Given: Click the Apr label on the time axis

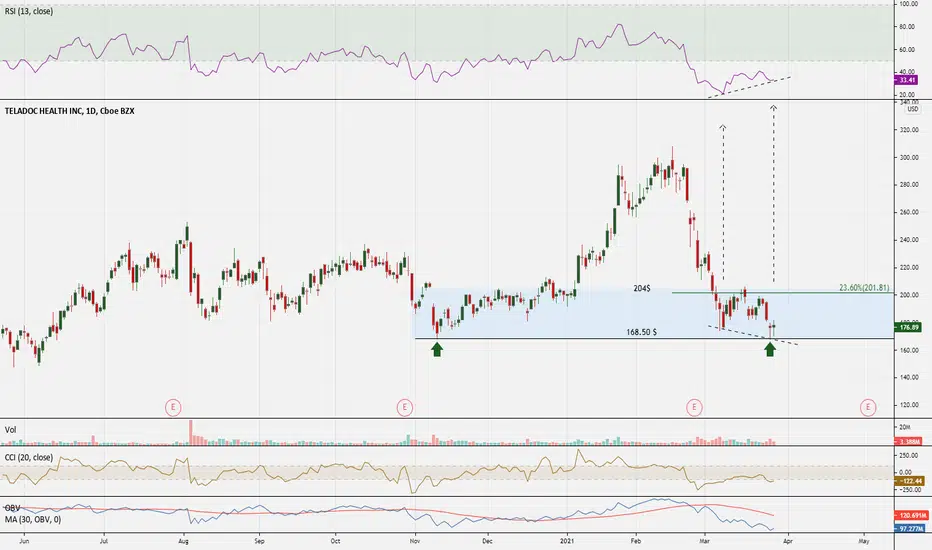Looking at the screenshot, I should tap(788, 542).
